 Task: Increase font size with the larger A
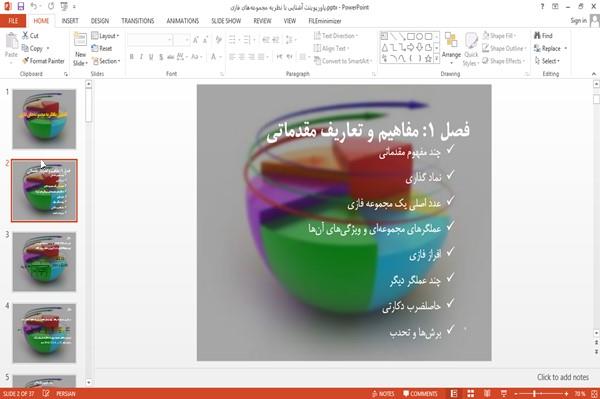coord(196,40)
